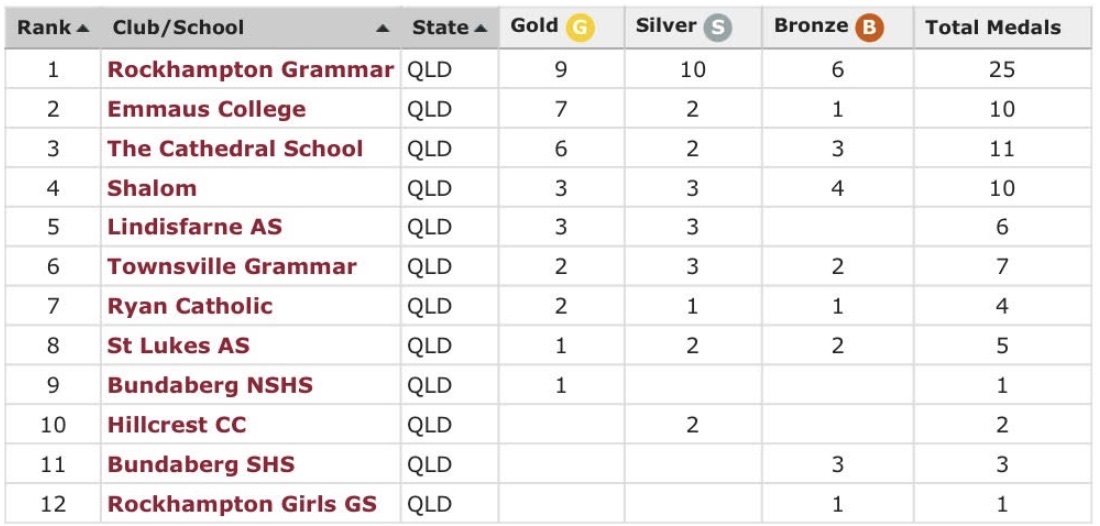Click the bronze medal B icon
Screen dimensions: 1100x526
coord(869,28)
